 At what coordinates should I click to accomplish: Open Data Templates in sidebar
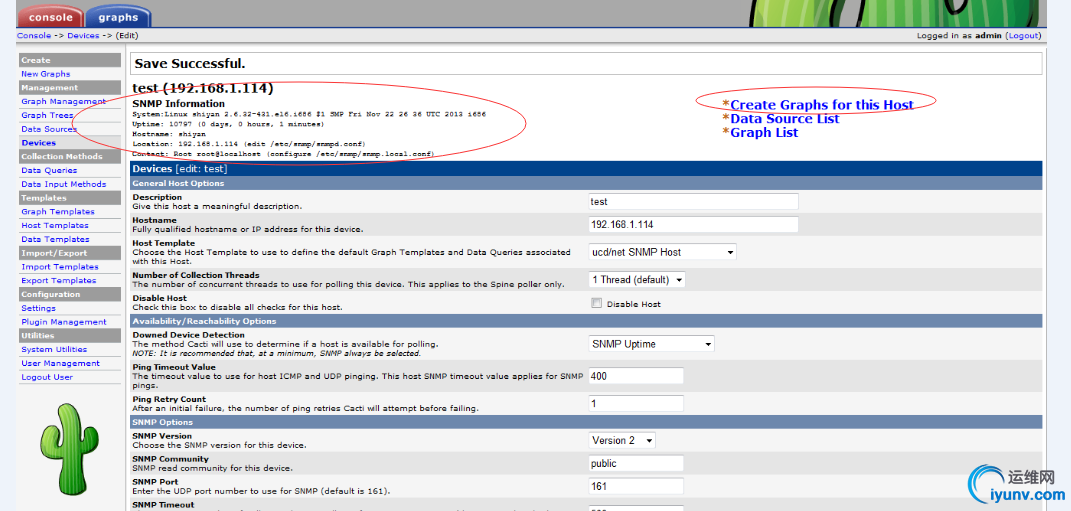coord(55,239)
